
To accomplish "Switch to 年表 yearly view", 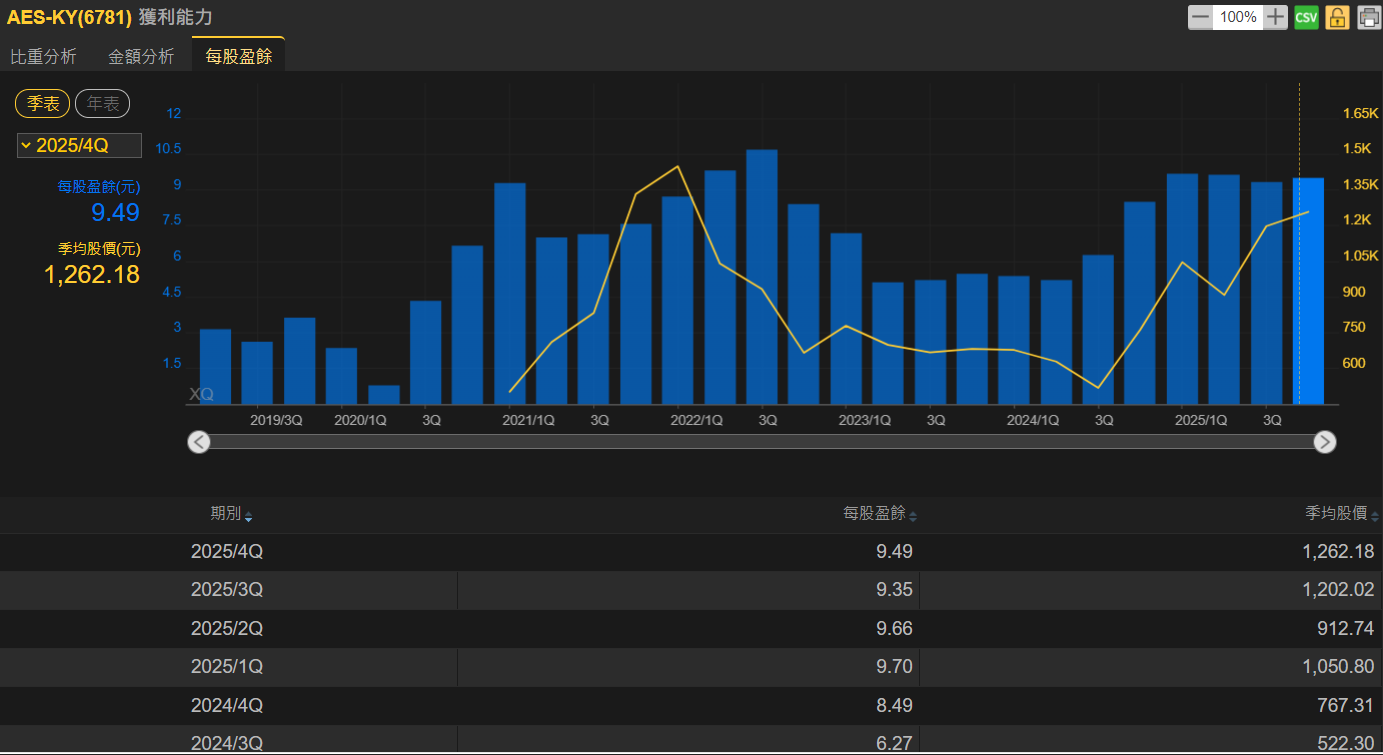I will pos(102,103).
